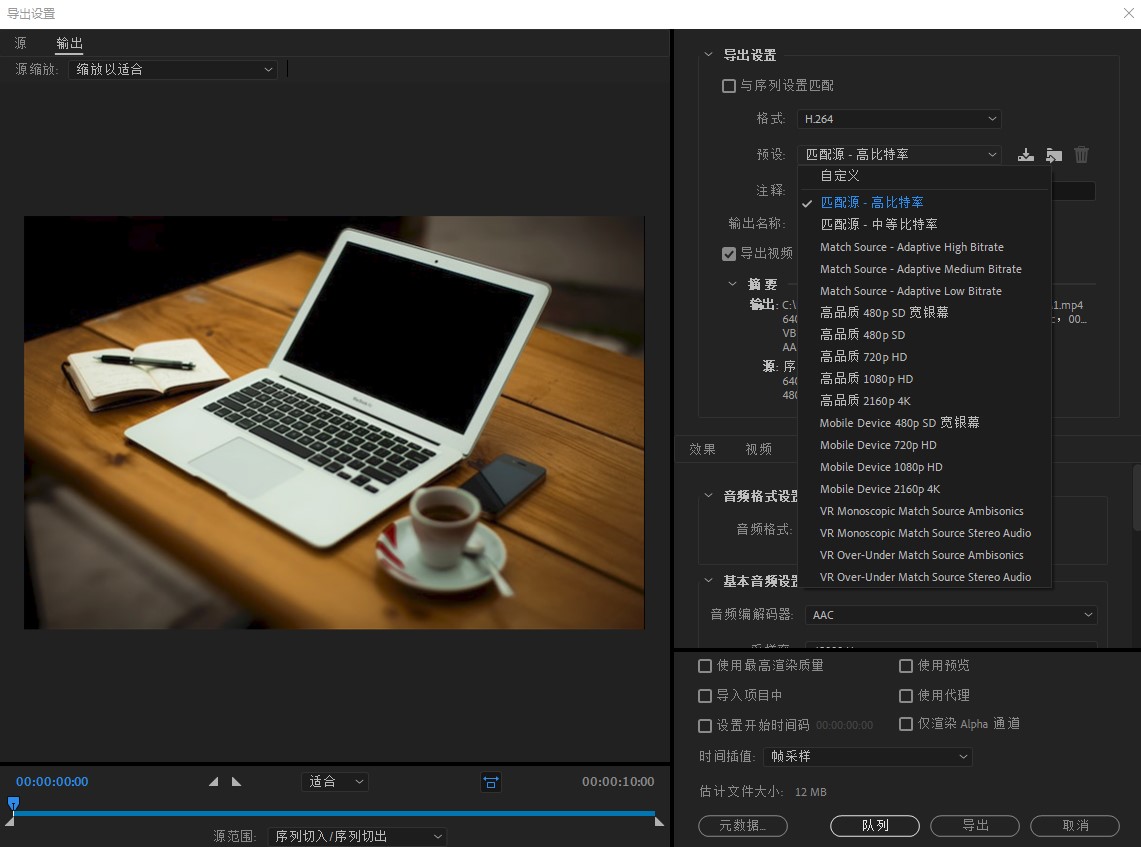
Task: Click the delete preset trash icon
Action: coord(1081,155)
